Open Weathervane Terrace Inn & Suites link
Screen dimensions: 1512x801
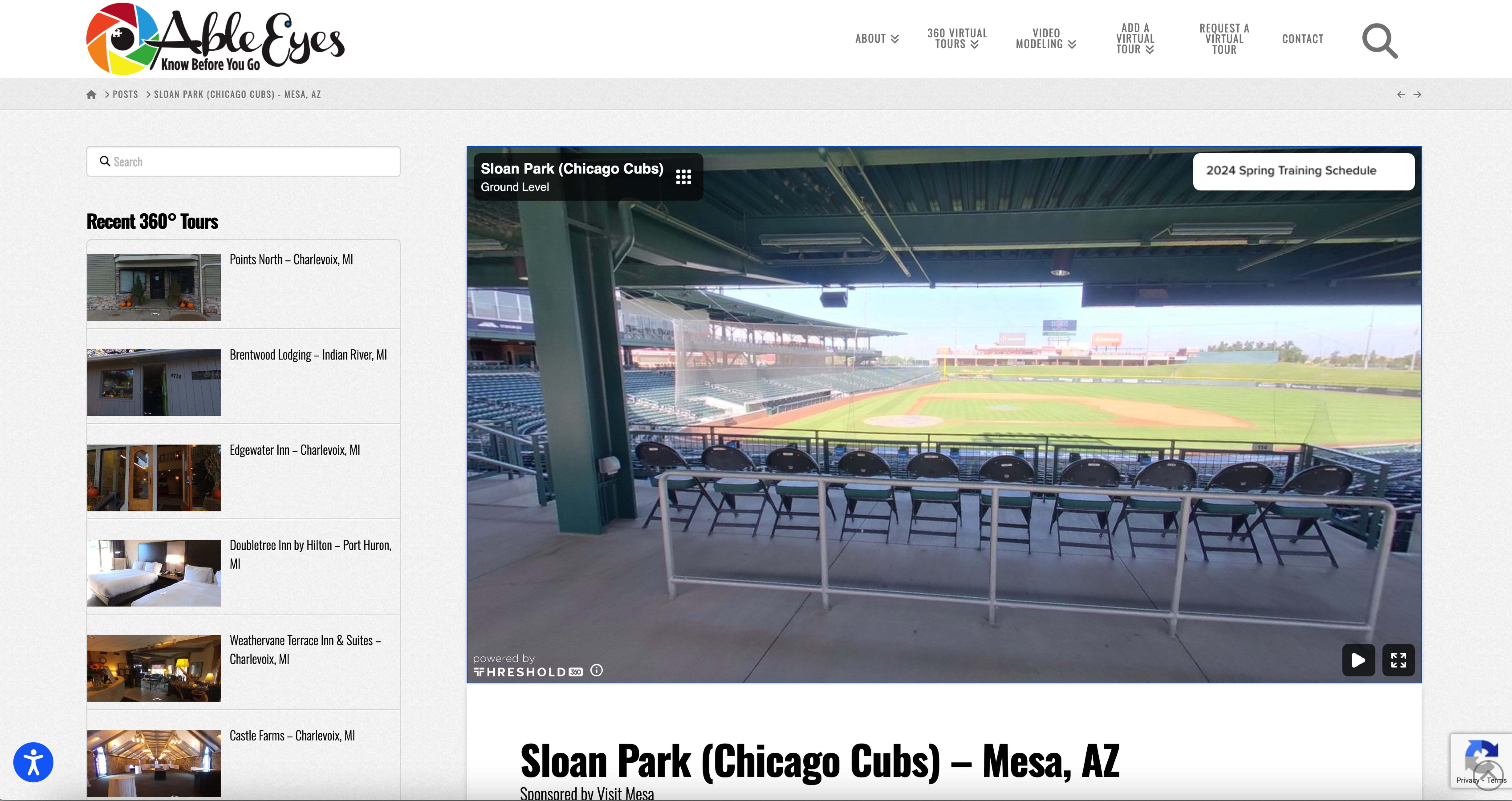305,650
